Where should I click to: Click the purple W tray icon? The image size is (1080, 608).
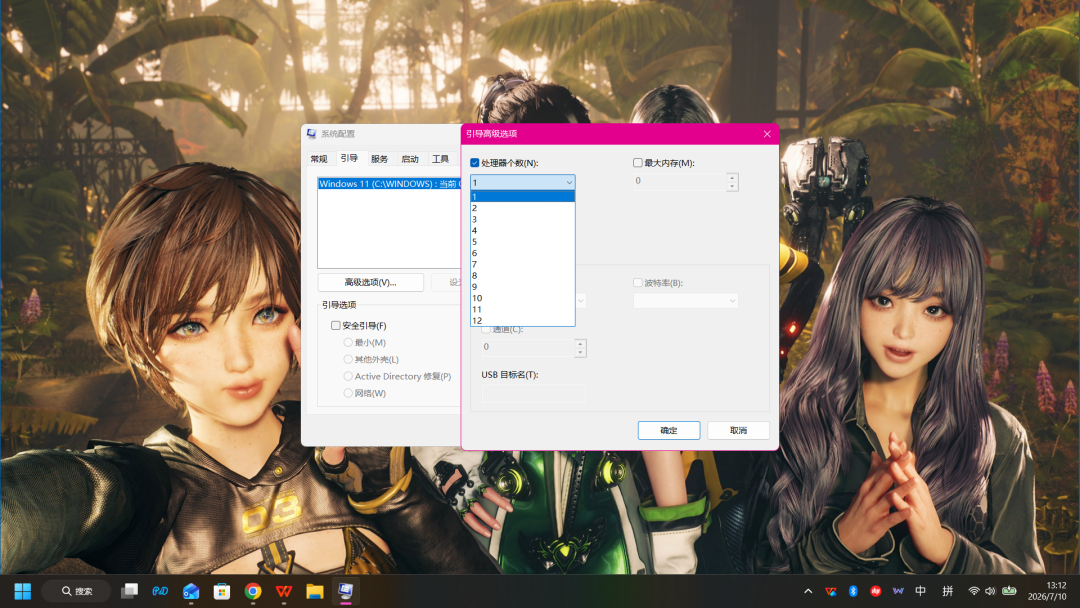point(898,591)
